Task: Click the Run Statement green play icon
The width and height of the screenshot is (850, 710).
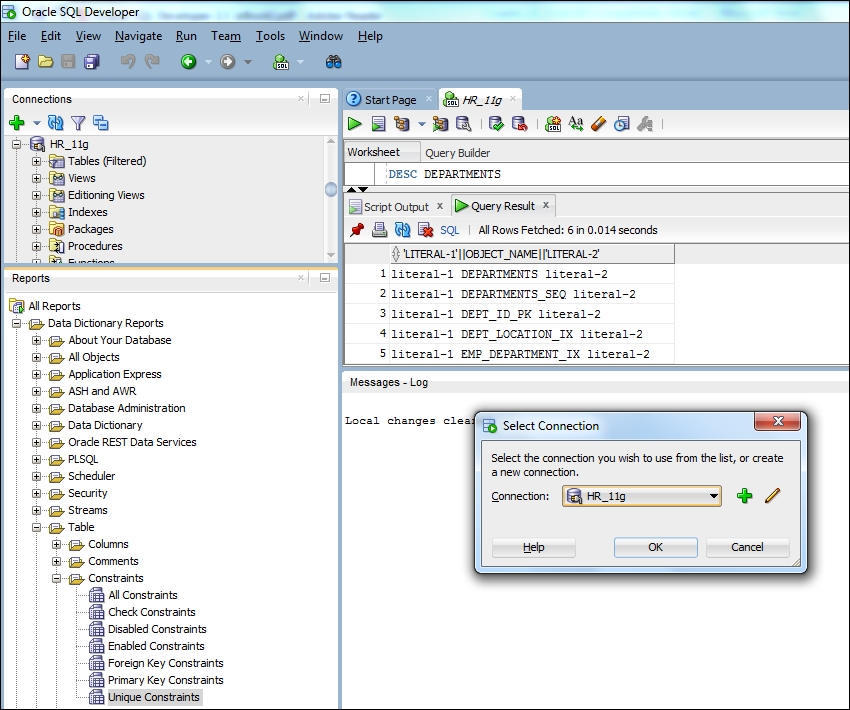Action: 355,124
